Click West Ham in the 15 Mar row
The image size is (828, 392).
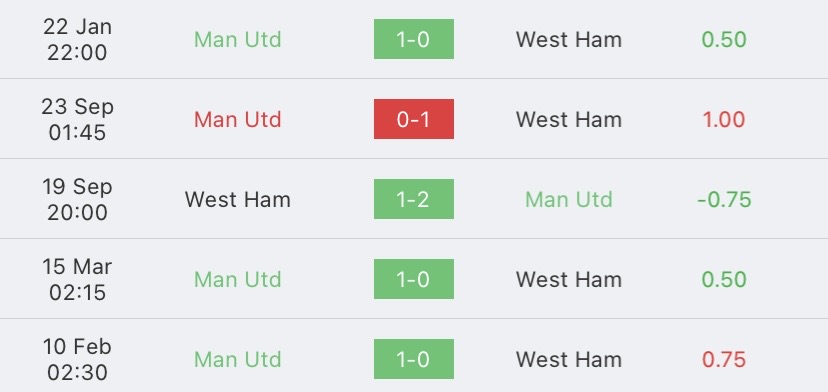click(x=569, y=279)
